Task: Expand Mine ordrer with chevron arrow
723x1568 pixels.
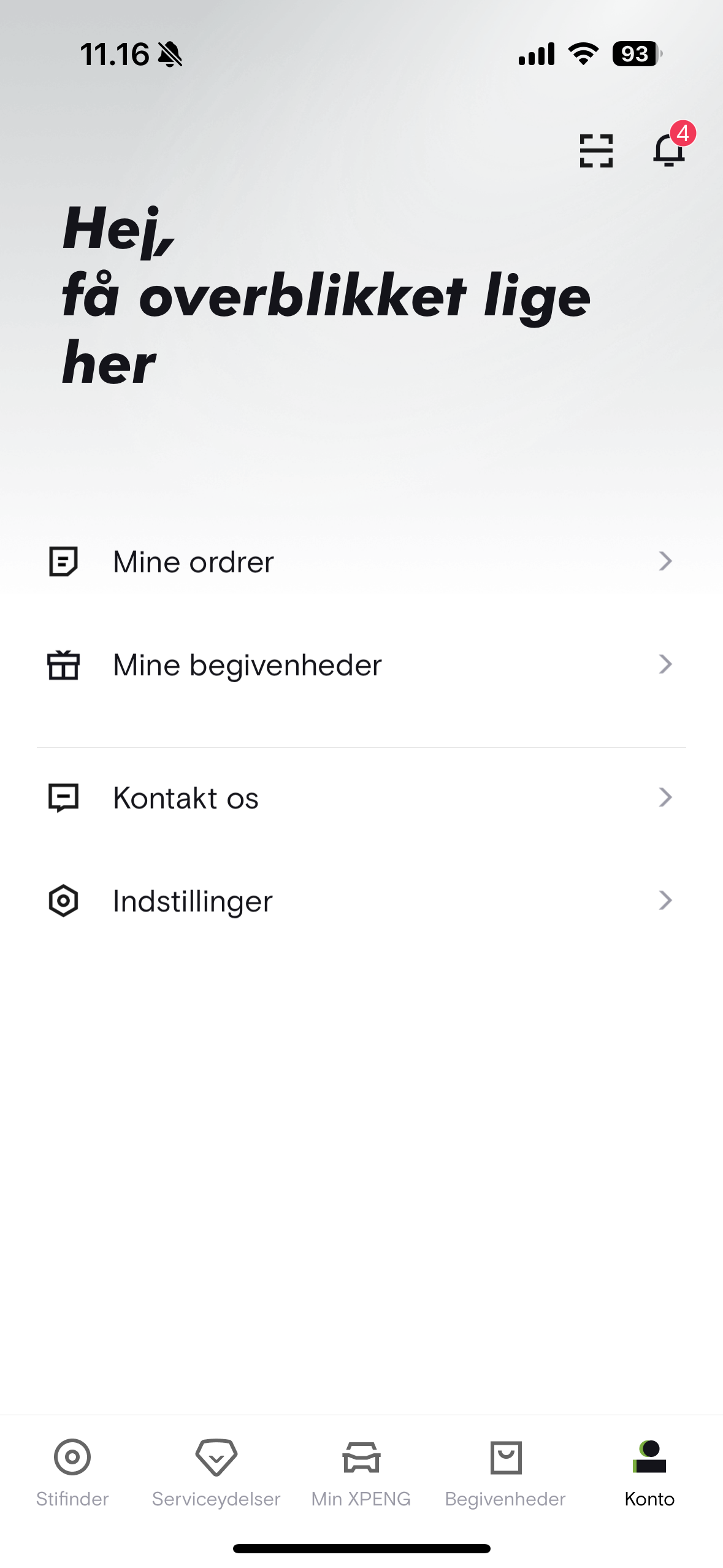Action: click(x=665, y=561)
